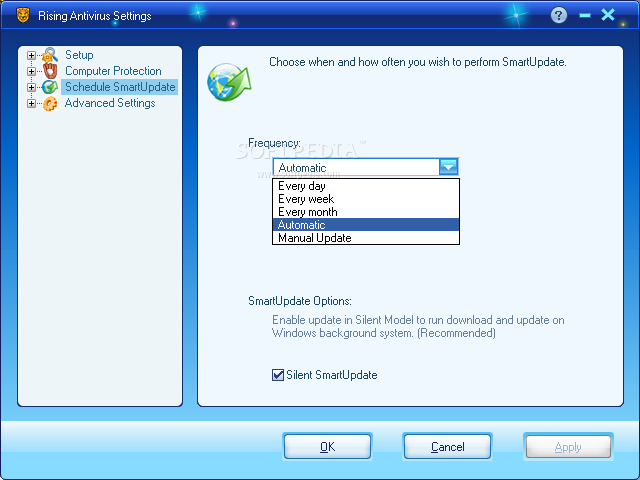The height and width of the screenshot is (480, 640).
Task: Select Computer Protection in the settings tree
Action: [113, 71]
